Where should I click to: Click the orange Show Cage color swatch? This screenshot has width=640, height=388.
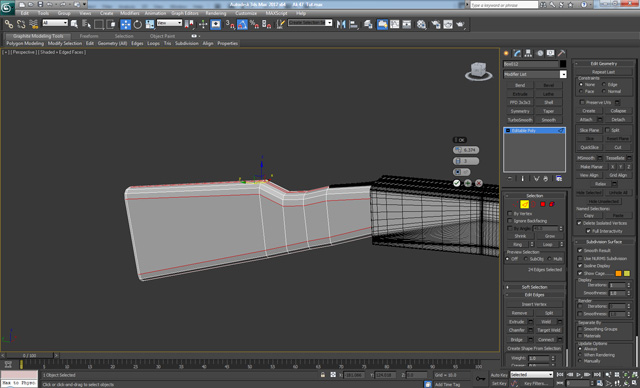[618, 273]
